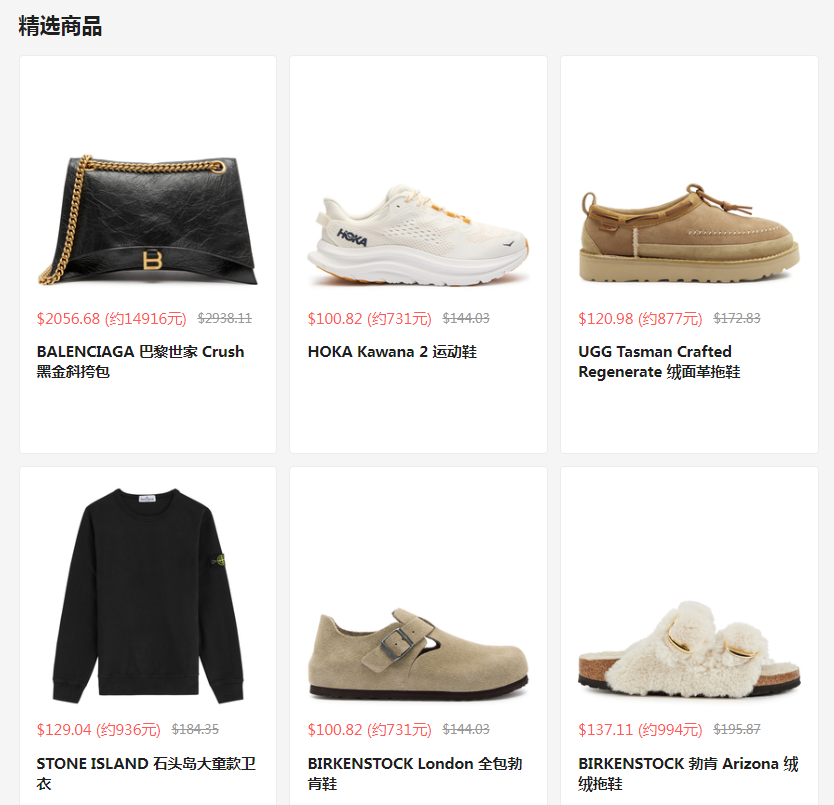This screenshot has width=834, height=805.
Task: Click the $129.04 (约936元) sale price
Action: 98,729
